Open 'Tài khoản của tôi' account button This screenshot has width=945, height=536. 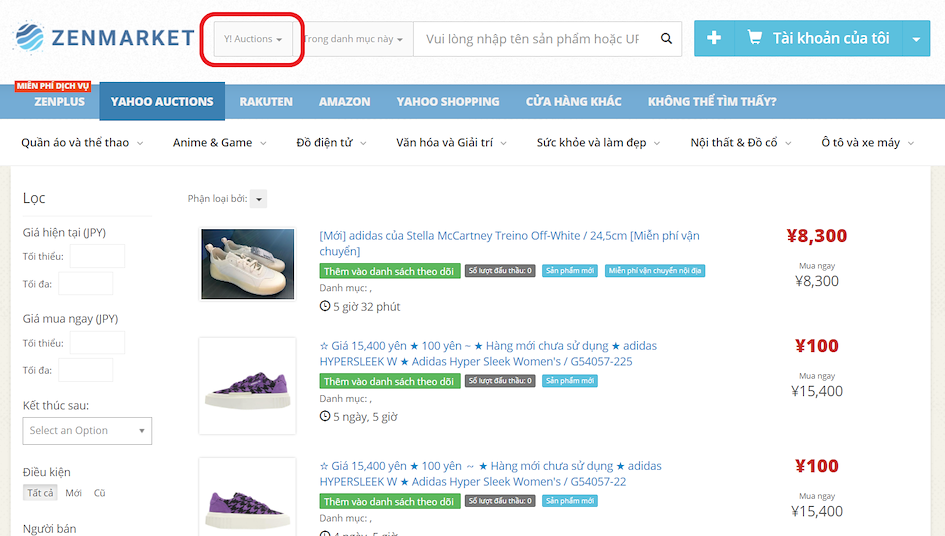coord(818,38)
